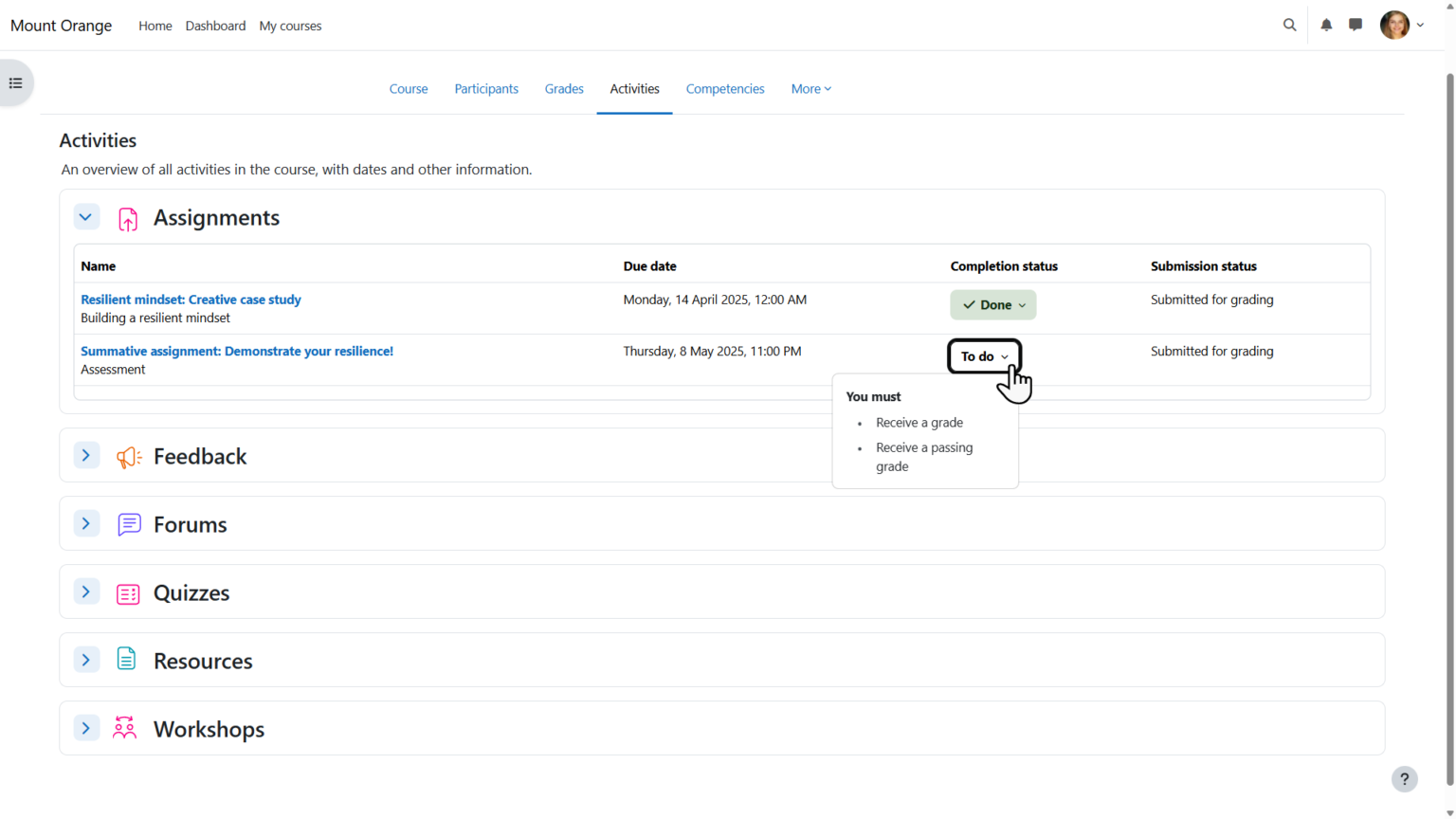Open the user profile avatar menu
Screen dimensions: 1456x819
(x=1394, y=25)
